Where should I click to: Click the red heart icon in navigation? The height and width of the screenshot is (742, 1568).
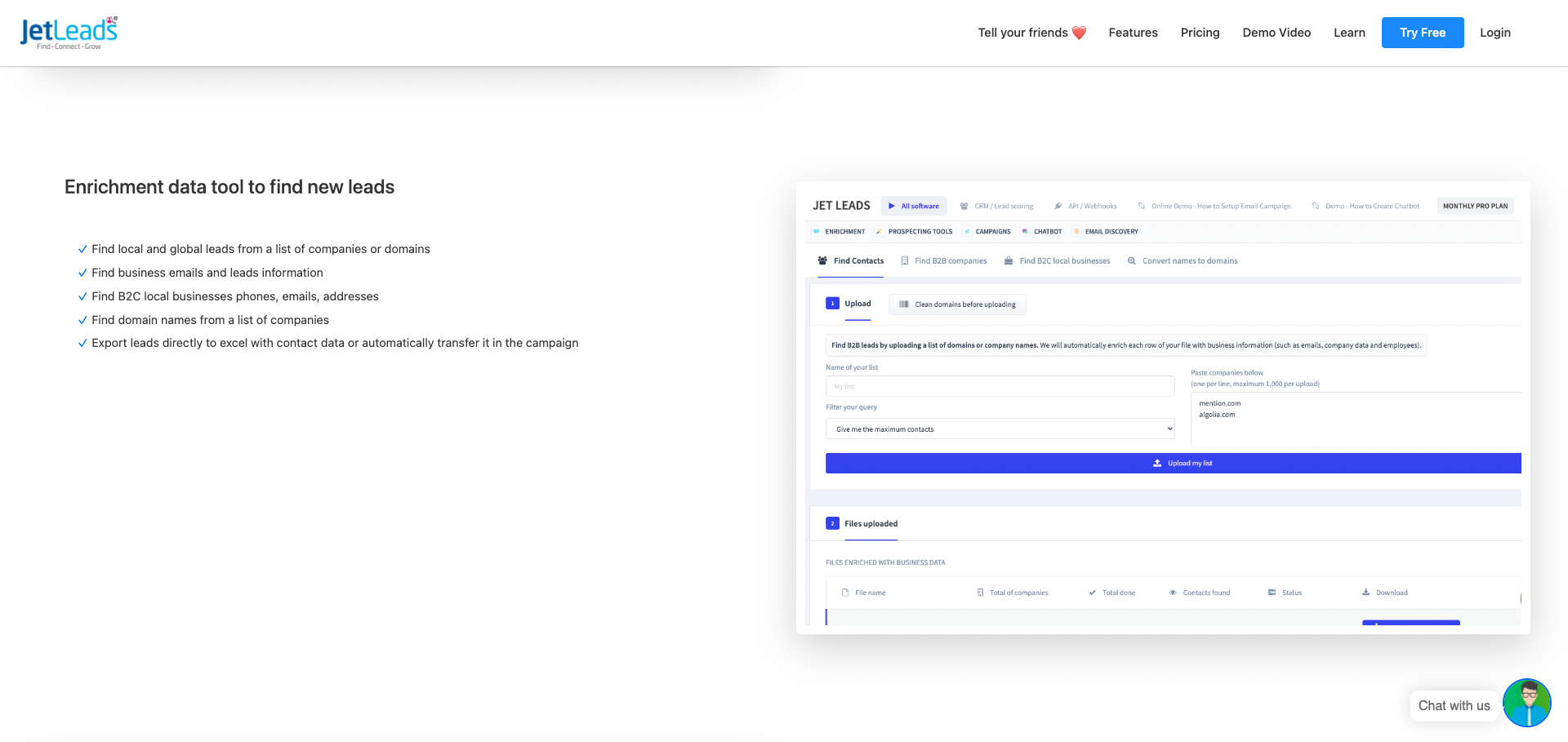click(x=1079, y=33)
